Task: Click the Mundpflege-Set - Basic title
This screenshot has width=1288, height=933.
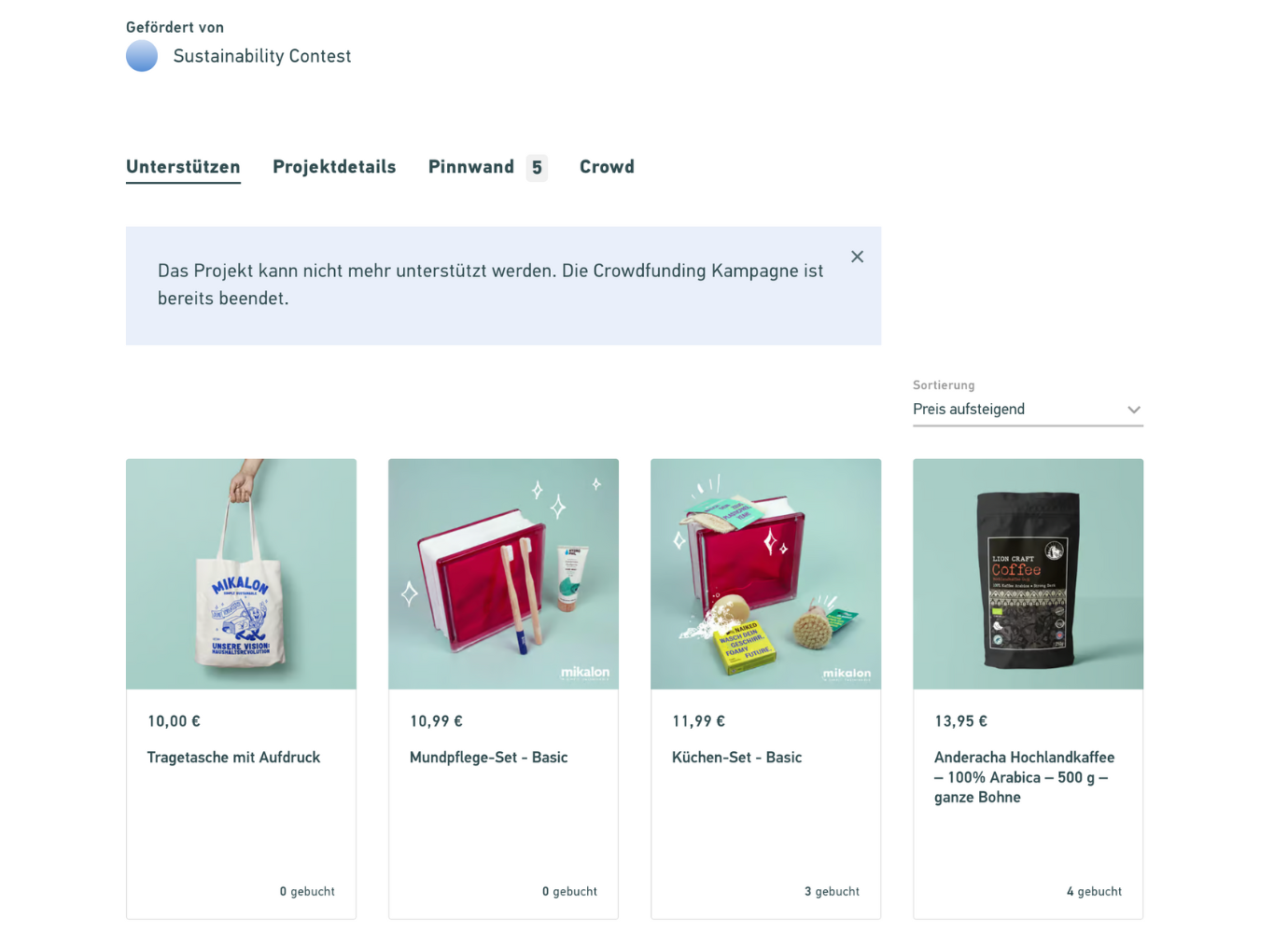Action: coord(488,758)
